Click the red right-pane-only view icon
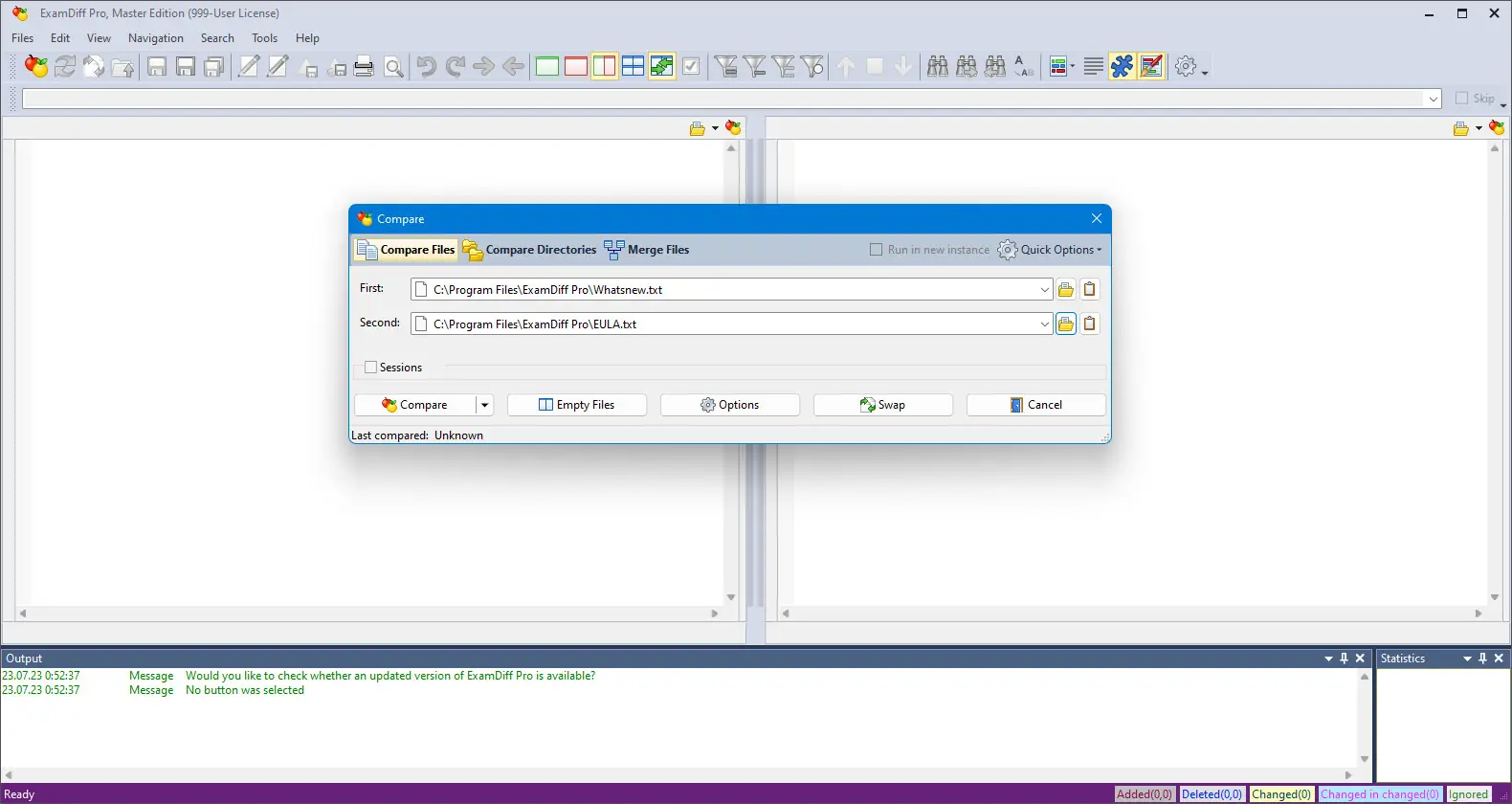The height and width of the screenshot is (804, 1512). click(576, 66)
